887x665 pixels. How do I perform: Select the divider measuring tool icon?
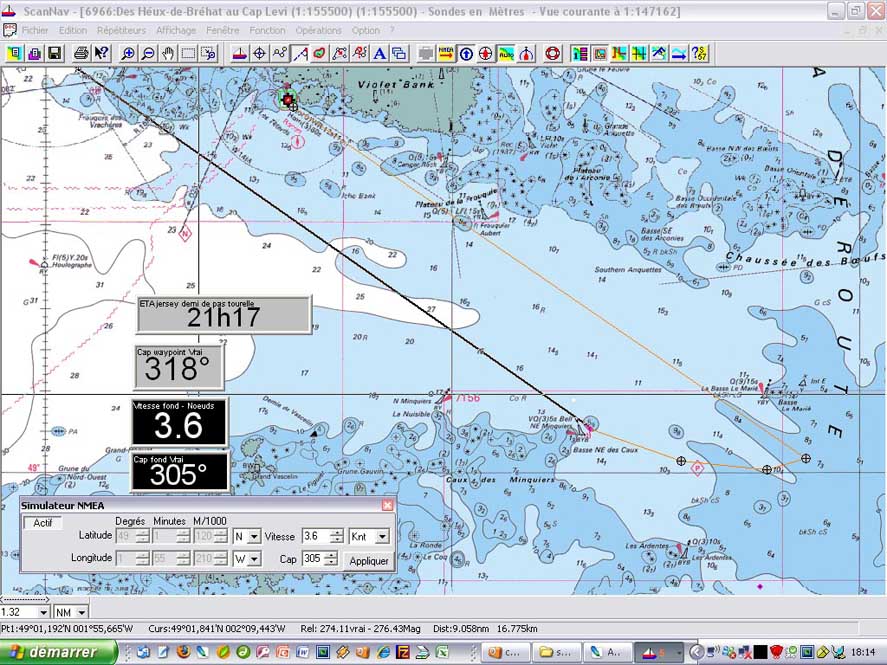(300, 54)
